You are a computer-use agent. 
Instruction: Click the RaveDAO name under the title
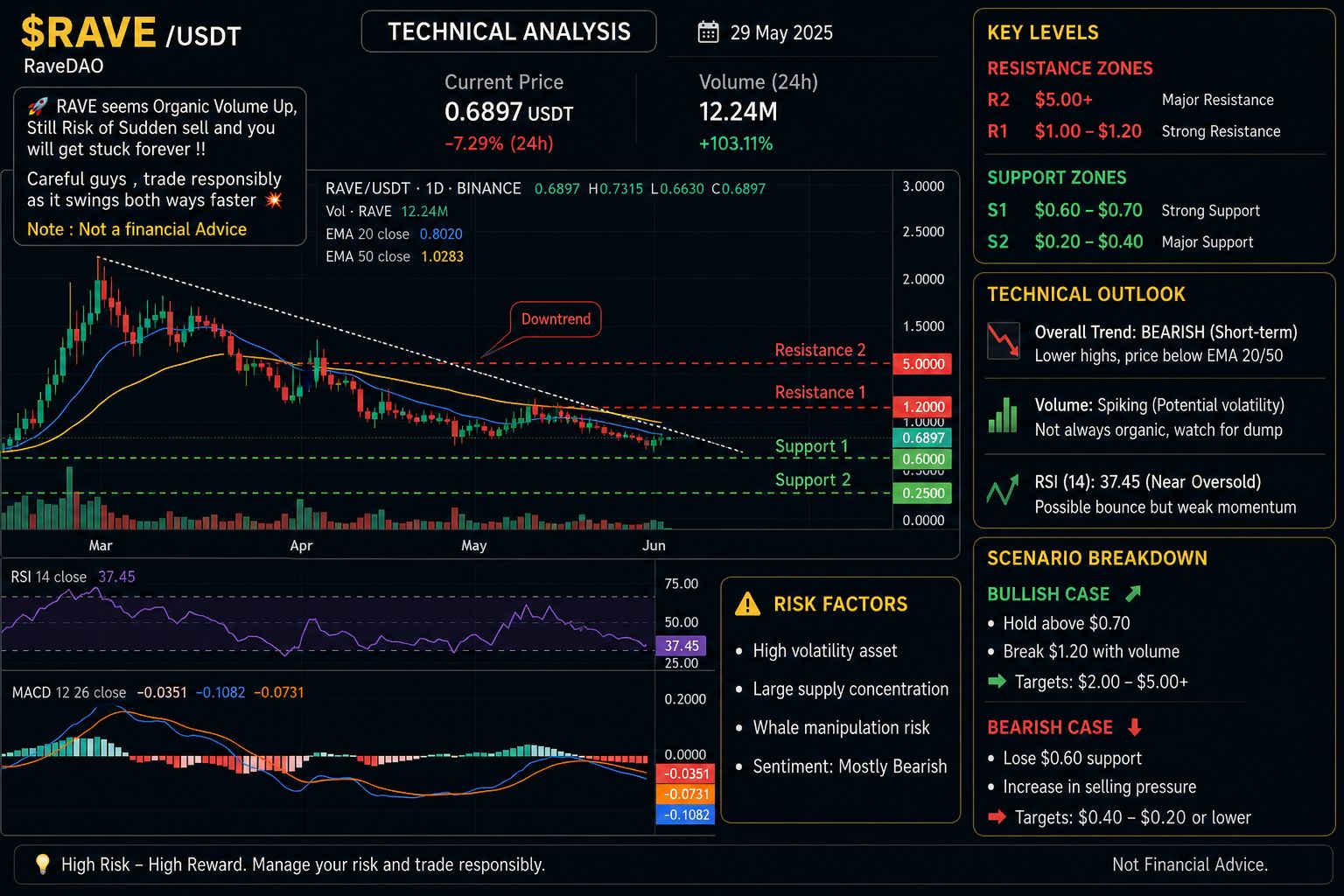coord(63,66)
